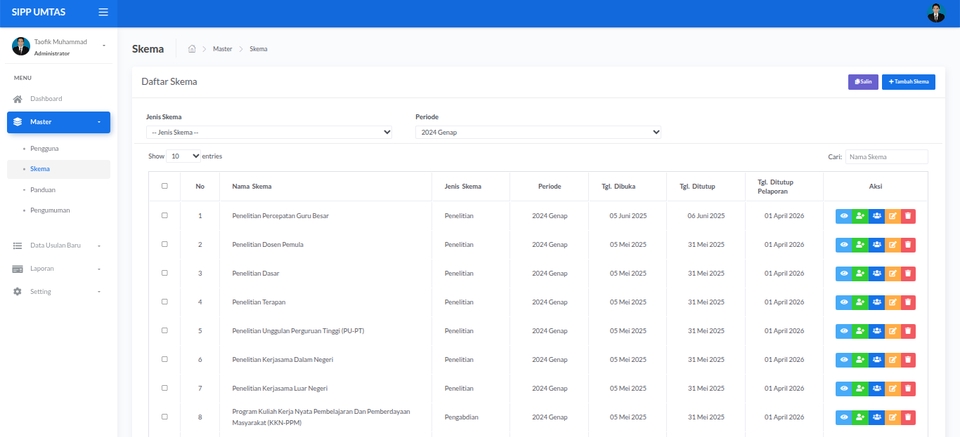Screen dimensions: 960x437
Task: Click the Nama Skema search field
Action: 886,157
